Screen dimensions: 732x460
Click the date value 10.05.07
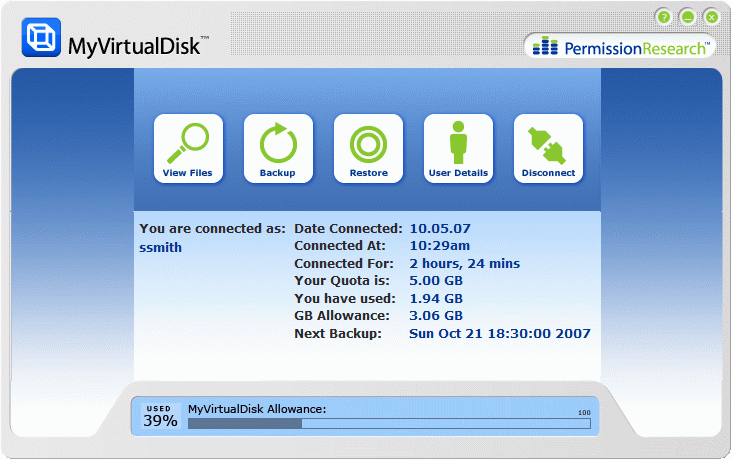click(x=440, y=229)
